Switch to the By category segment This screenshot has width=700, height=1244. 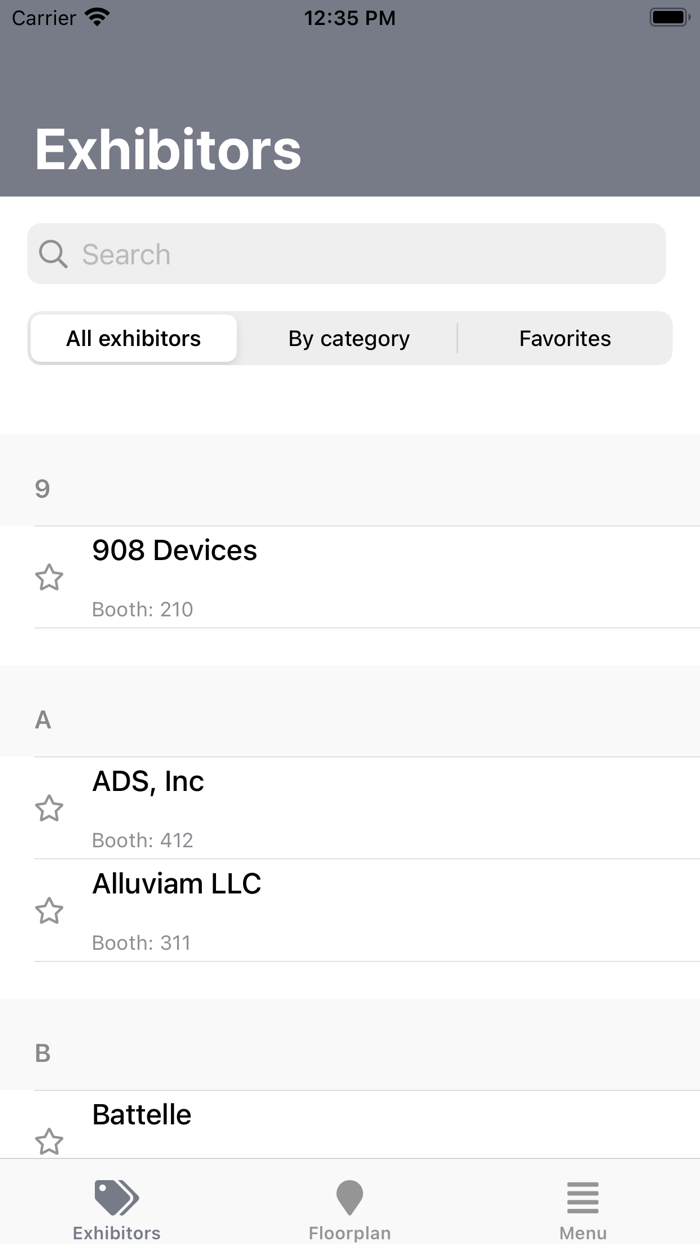[349, 339]
